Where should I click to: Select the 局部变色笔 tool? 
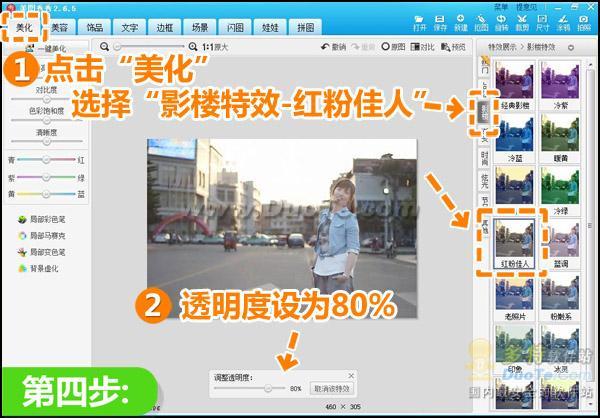click(x=42, y=252)
